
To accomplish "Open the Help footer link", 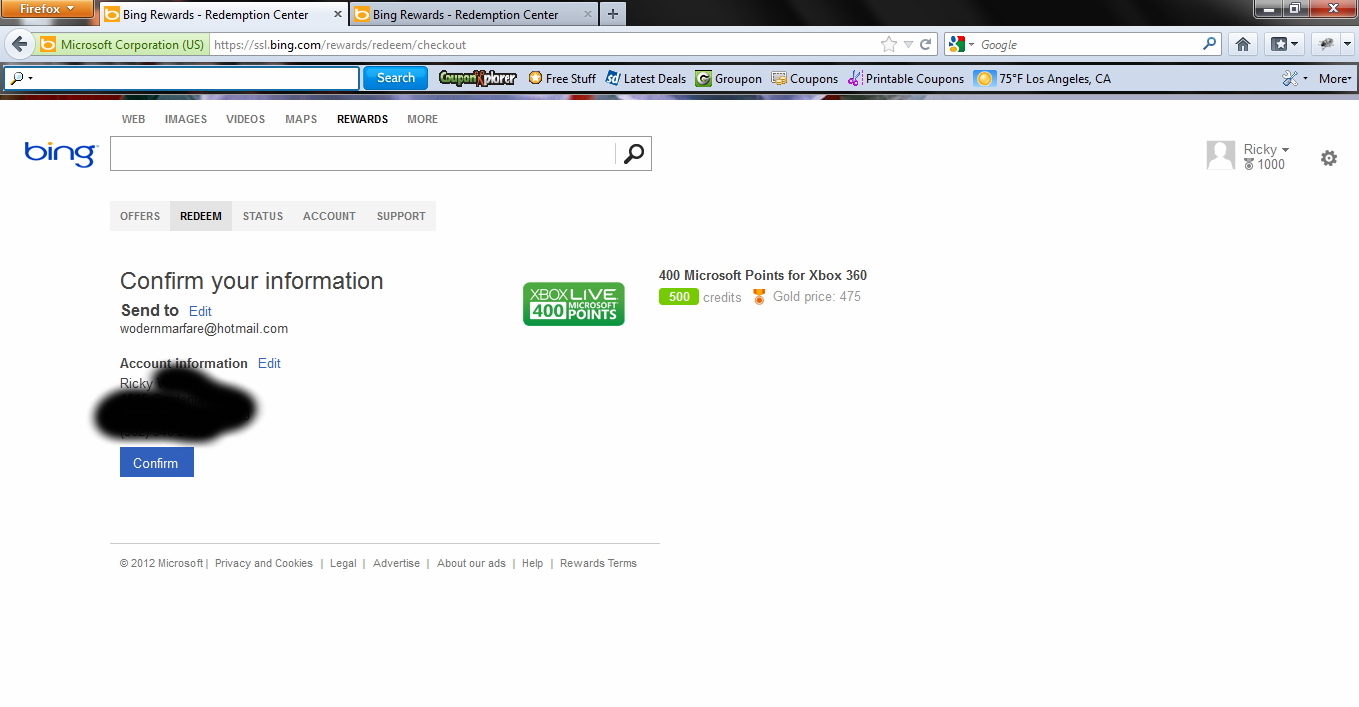I will click(x=532, y=563).
